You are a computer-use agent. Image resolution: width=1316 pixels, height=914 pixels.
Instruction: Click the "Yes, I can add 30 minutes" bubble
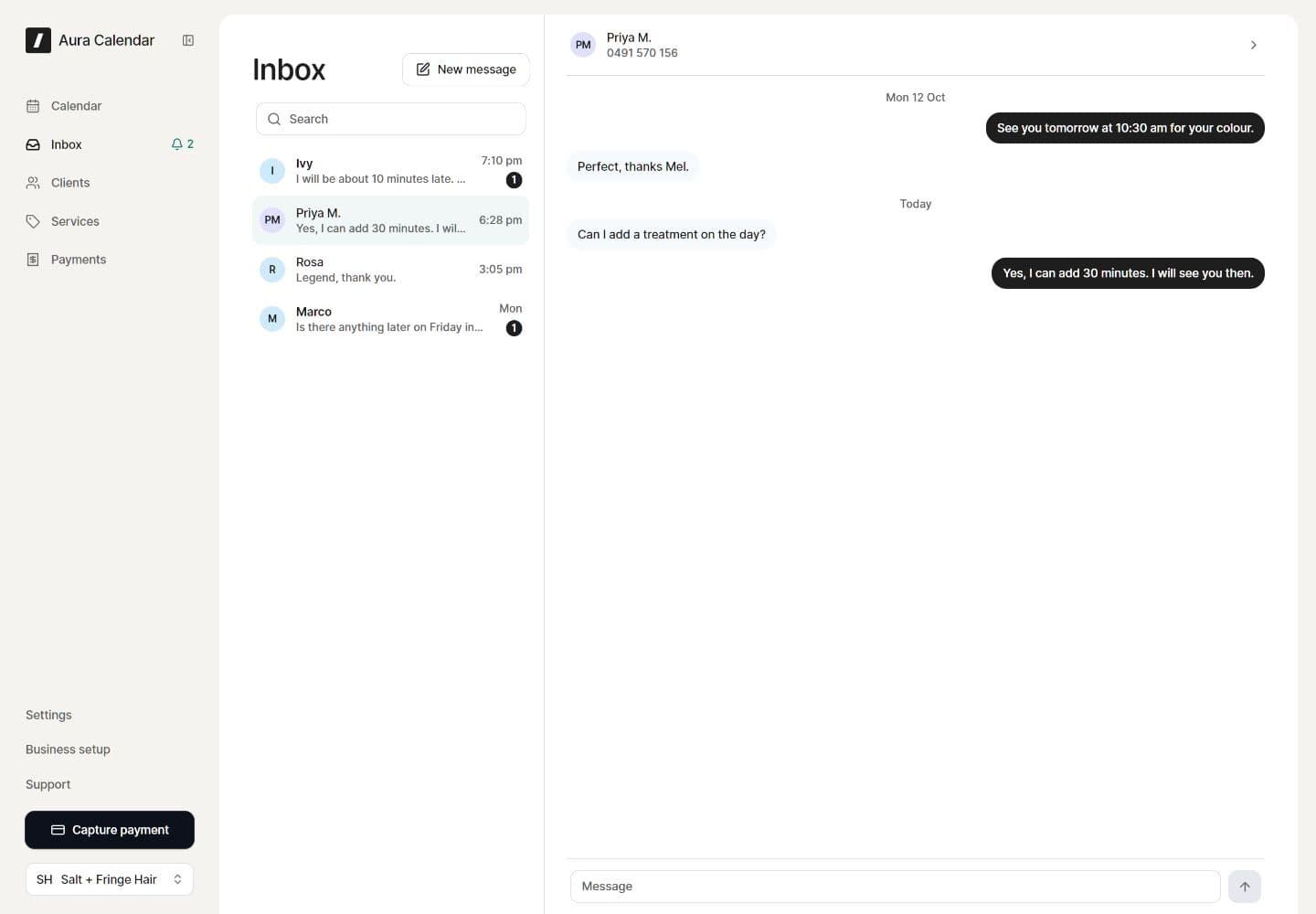[1128, 273]
